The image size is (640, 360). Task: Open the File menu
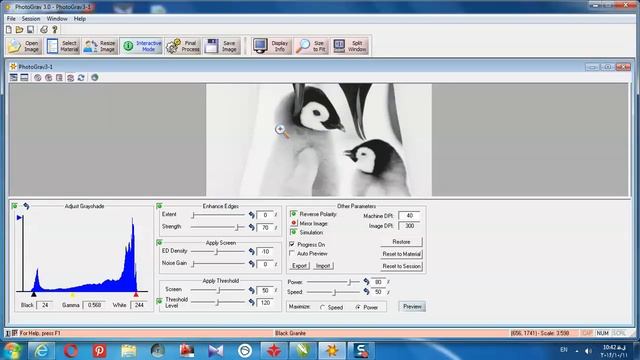pyautogui.click(x=11, y=19)
